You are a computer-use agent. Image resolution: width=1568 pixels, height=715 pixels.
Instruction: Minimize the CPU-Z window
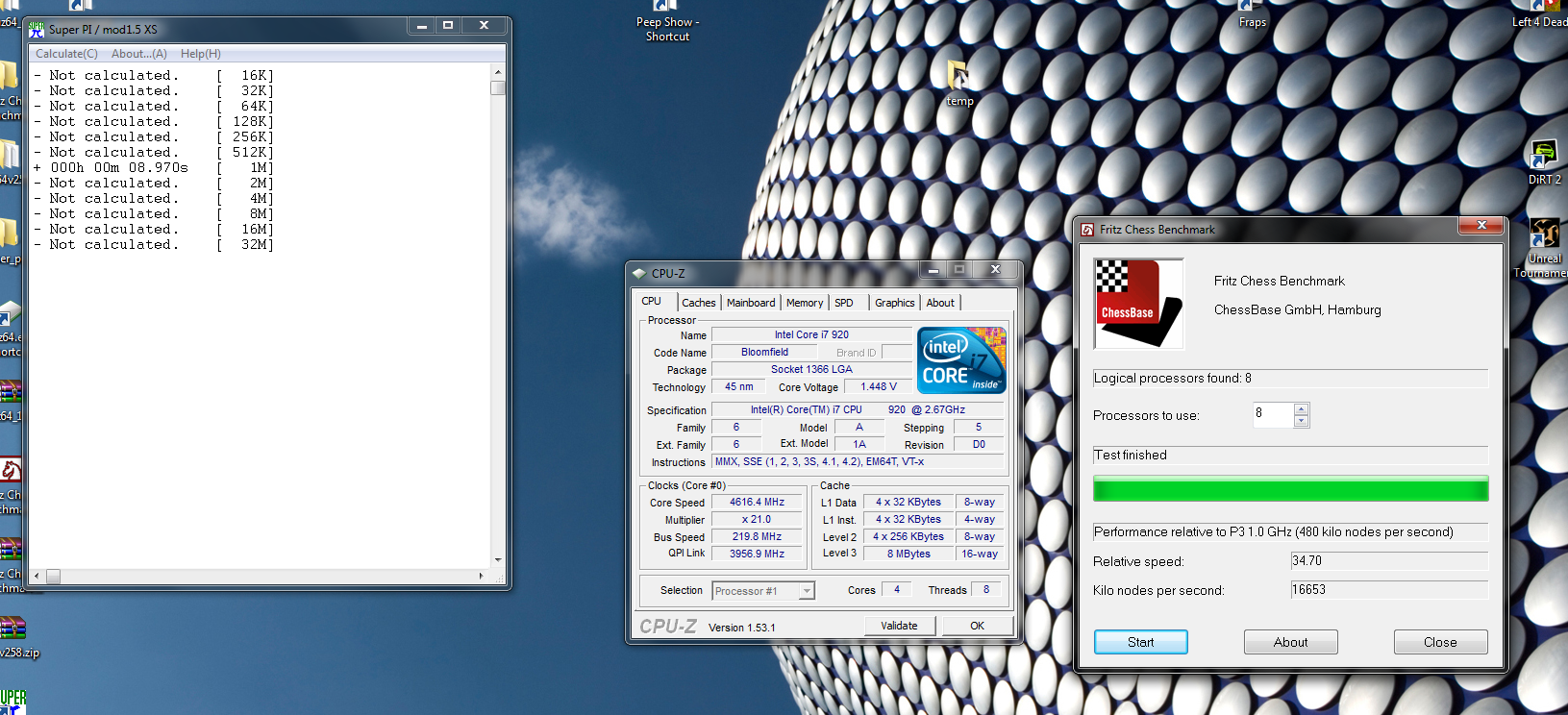(933, 270)
